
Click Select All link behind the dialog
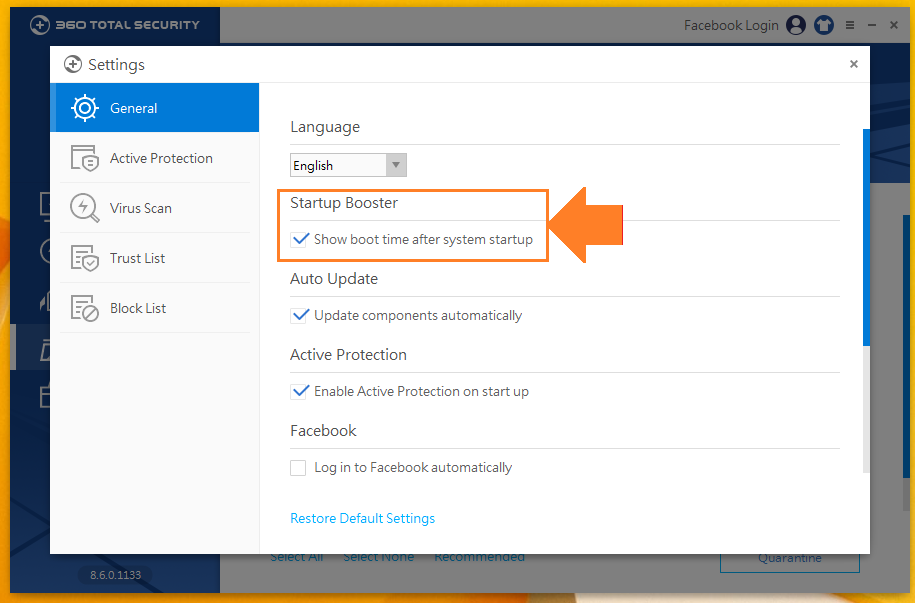click(296, 557)
